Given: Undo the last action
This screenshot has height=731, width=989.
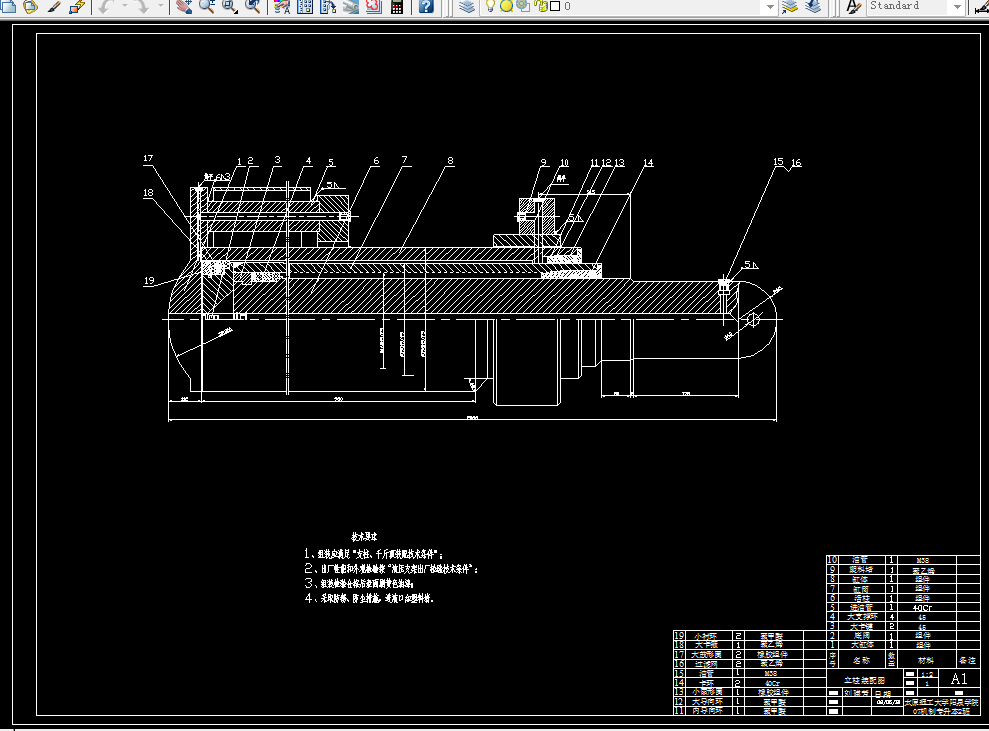Looking at the screenshot, I should (105, 6).
